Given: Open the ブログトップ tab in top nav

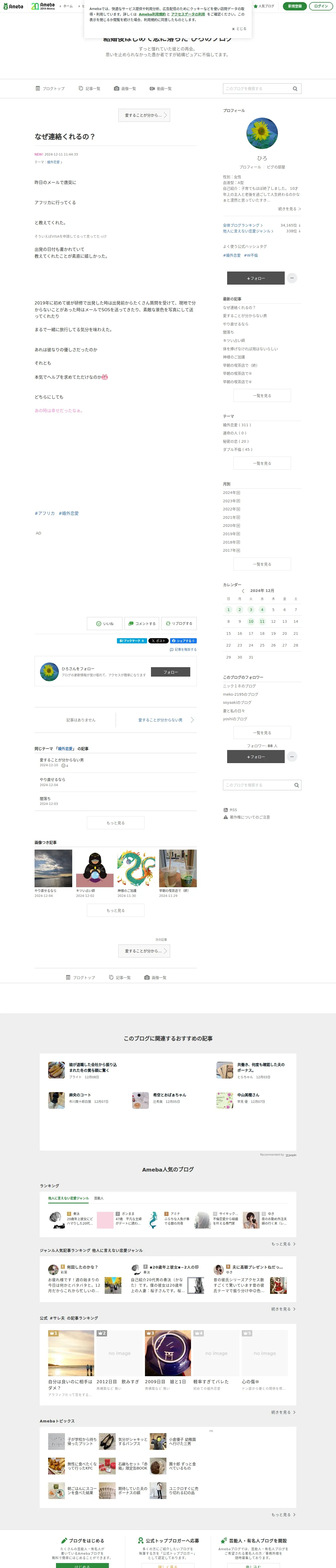Looking at the screenshot, I should [x=50, y=89].
